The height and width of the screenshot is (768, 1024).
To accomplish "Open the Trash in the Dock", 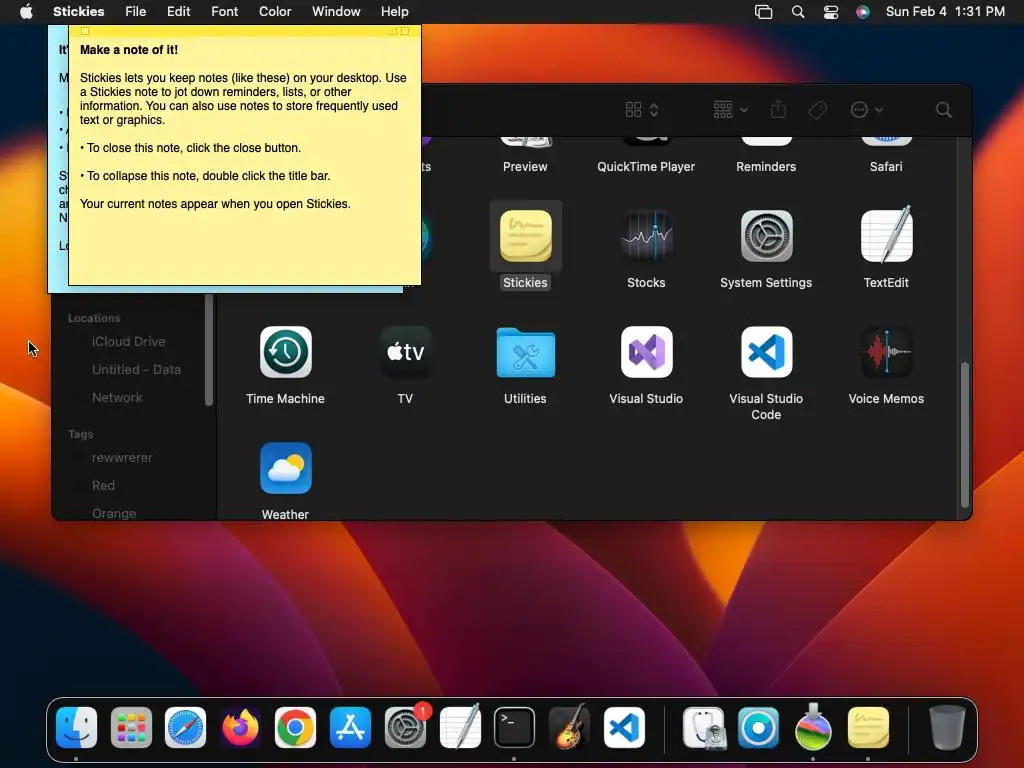I will (x=947, y=727).
